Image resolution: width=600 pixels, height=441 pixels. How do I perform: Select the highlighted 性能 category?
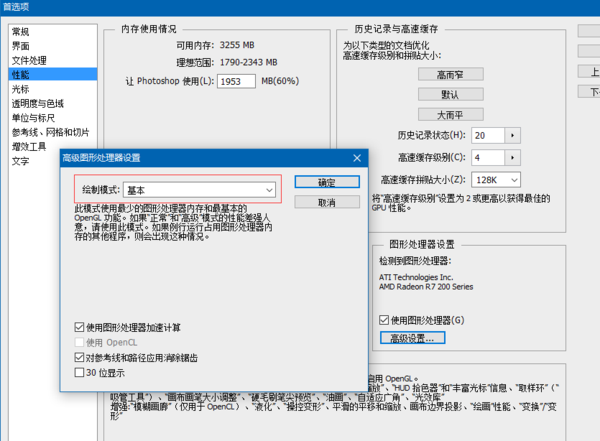pyautogui.click(x=53, y=74)
